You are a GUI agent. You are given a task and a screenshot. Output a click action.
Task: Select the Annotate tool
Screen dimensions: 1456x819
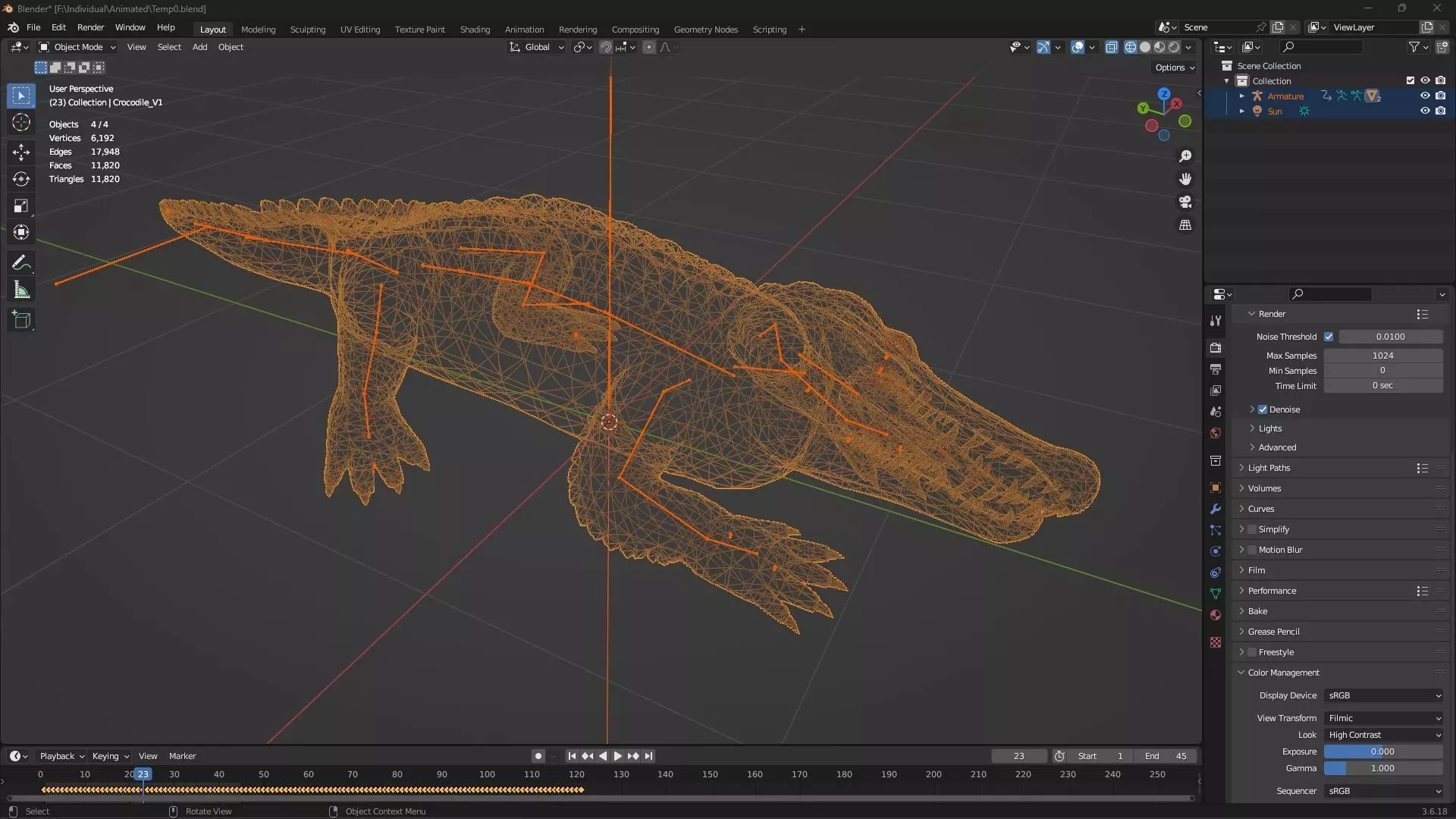21,263
